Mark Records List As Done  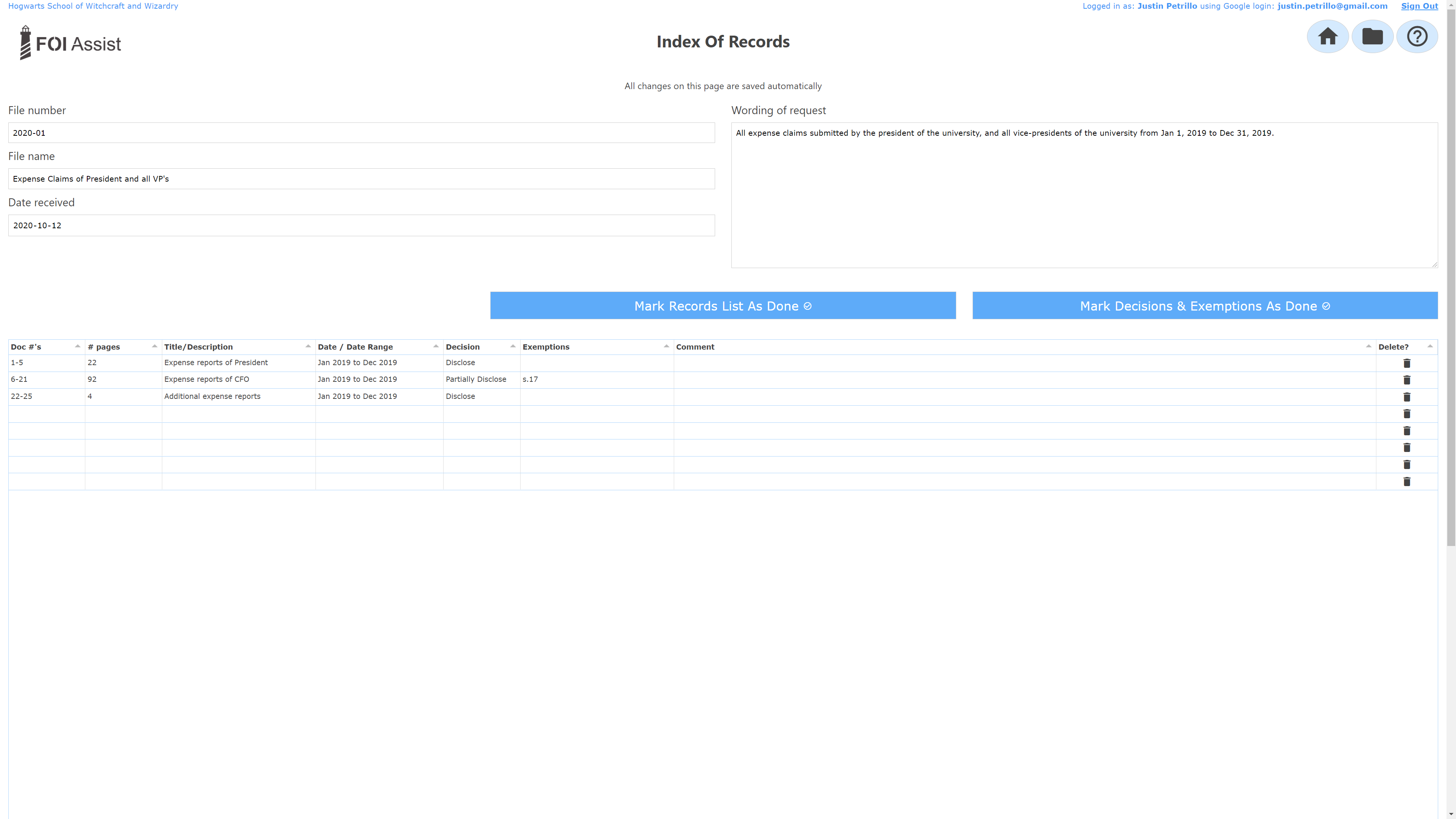click(722, 306)
